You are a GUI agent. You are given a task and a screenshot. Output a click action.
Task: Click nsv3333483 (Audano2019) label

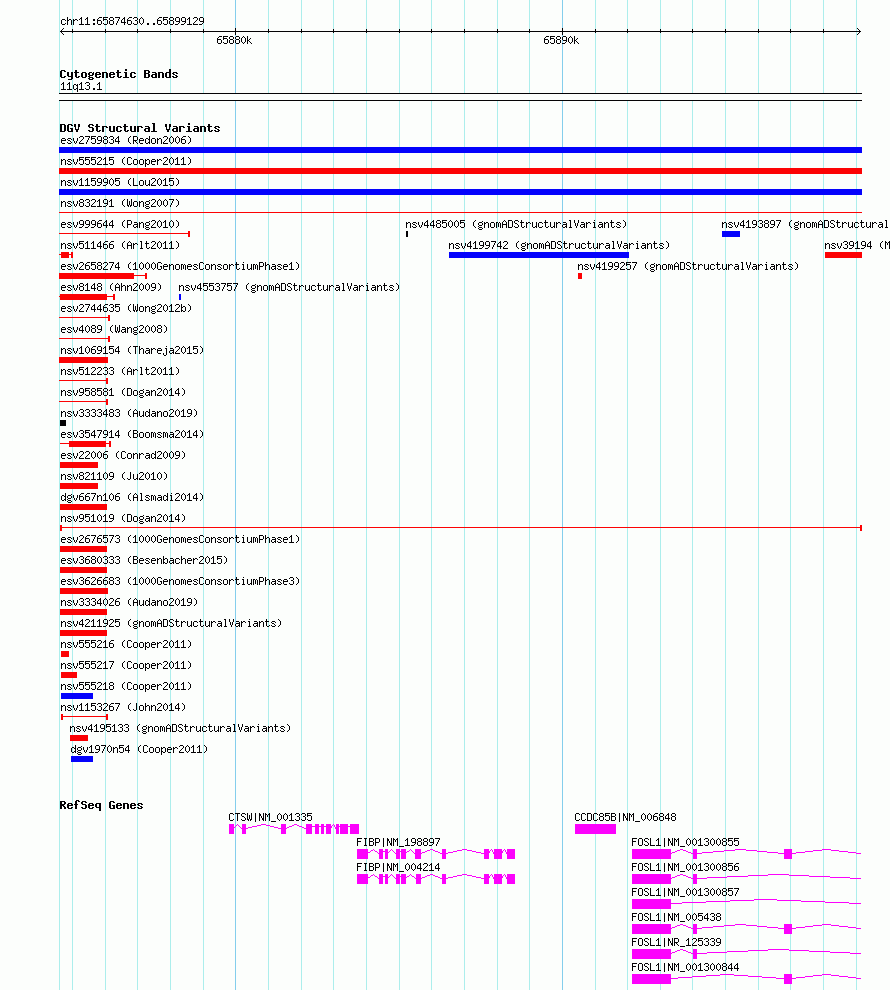point(129,413)
